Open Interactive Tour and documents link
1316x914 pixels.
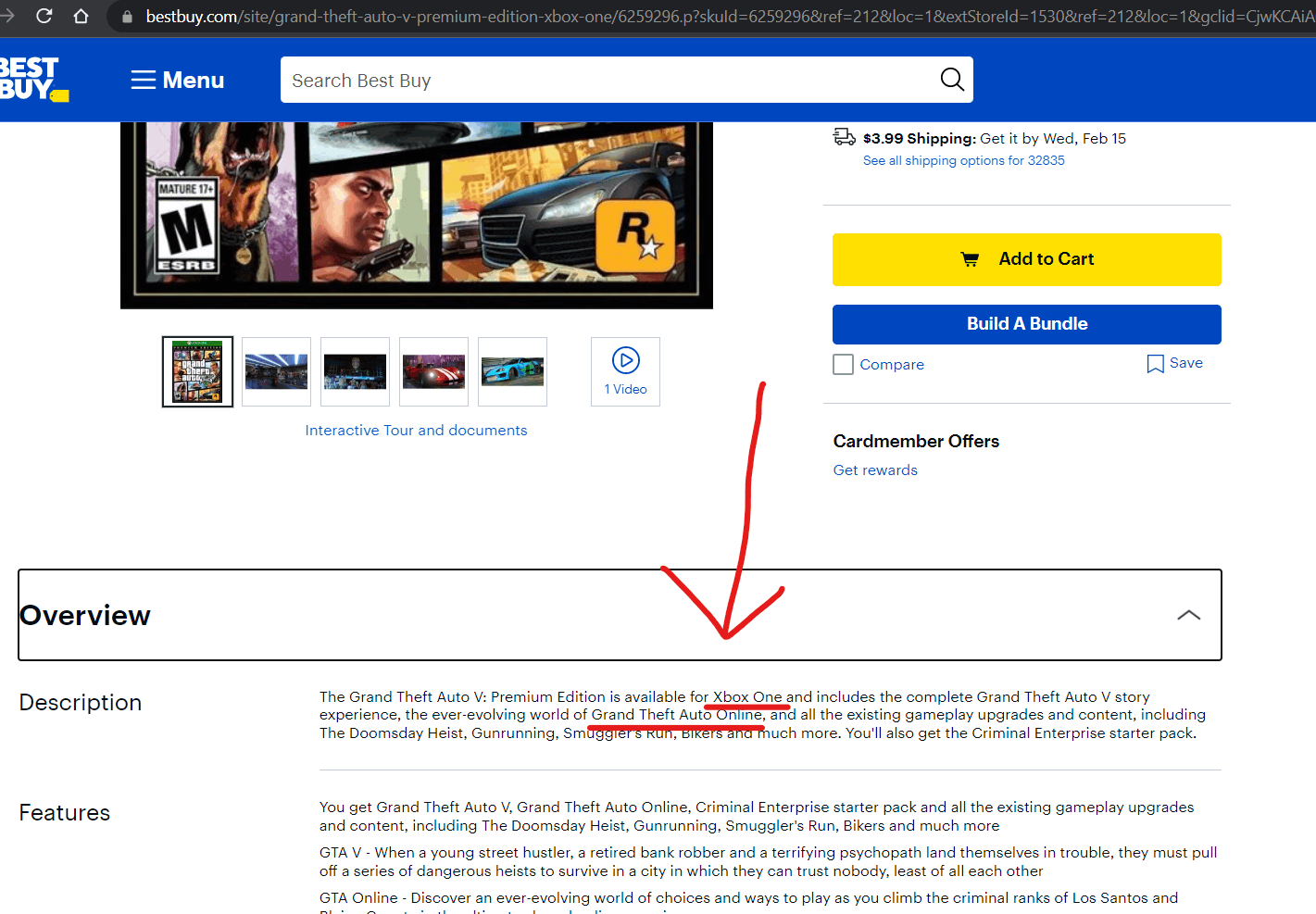pos(416,431)
